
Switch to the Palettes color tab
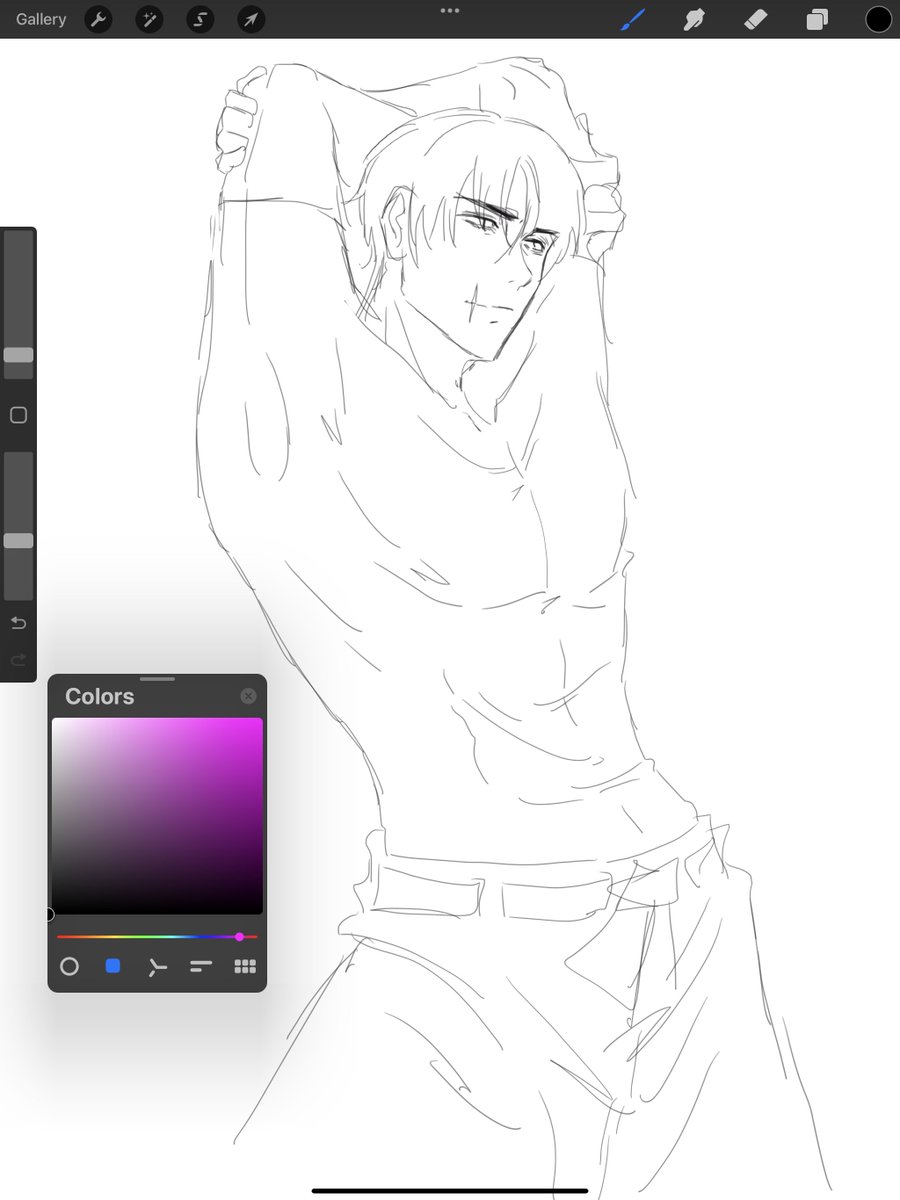245,966
